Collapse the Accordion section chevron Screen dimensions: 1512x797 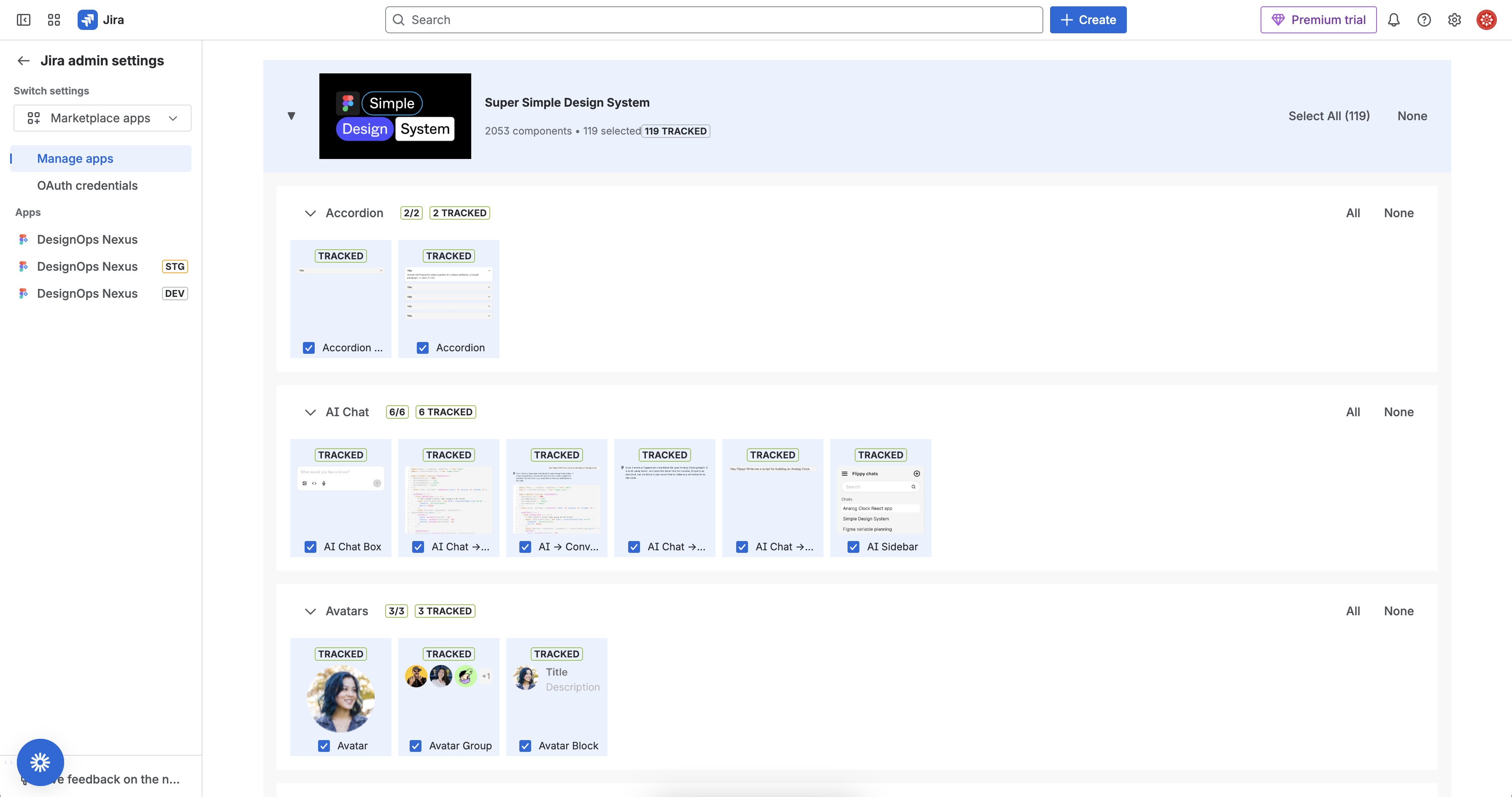pyautogui.click(x=310, y=213)
